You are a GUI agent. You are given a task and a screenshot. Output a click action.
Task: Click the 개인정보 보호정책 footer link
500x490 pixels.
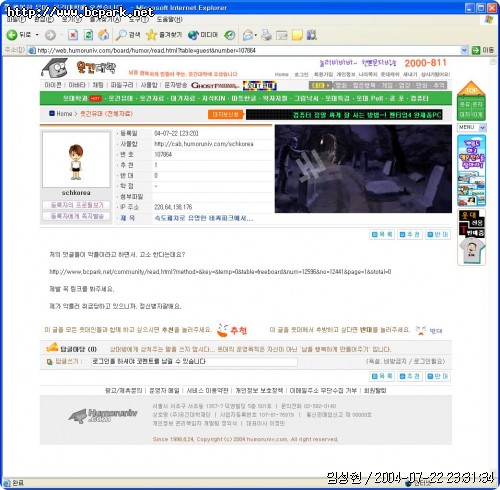[259, 390]
